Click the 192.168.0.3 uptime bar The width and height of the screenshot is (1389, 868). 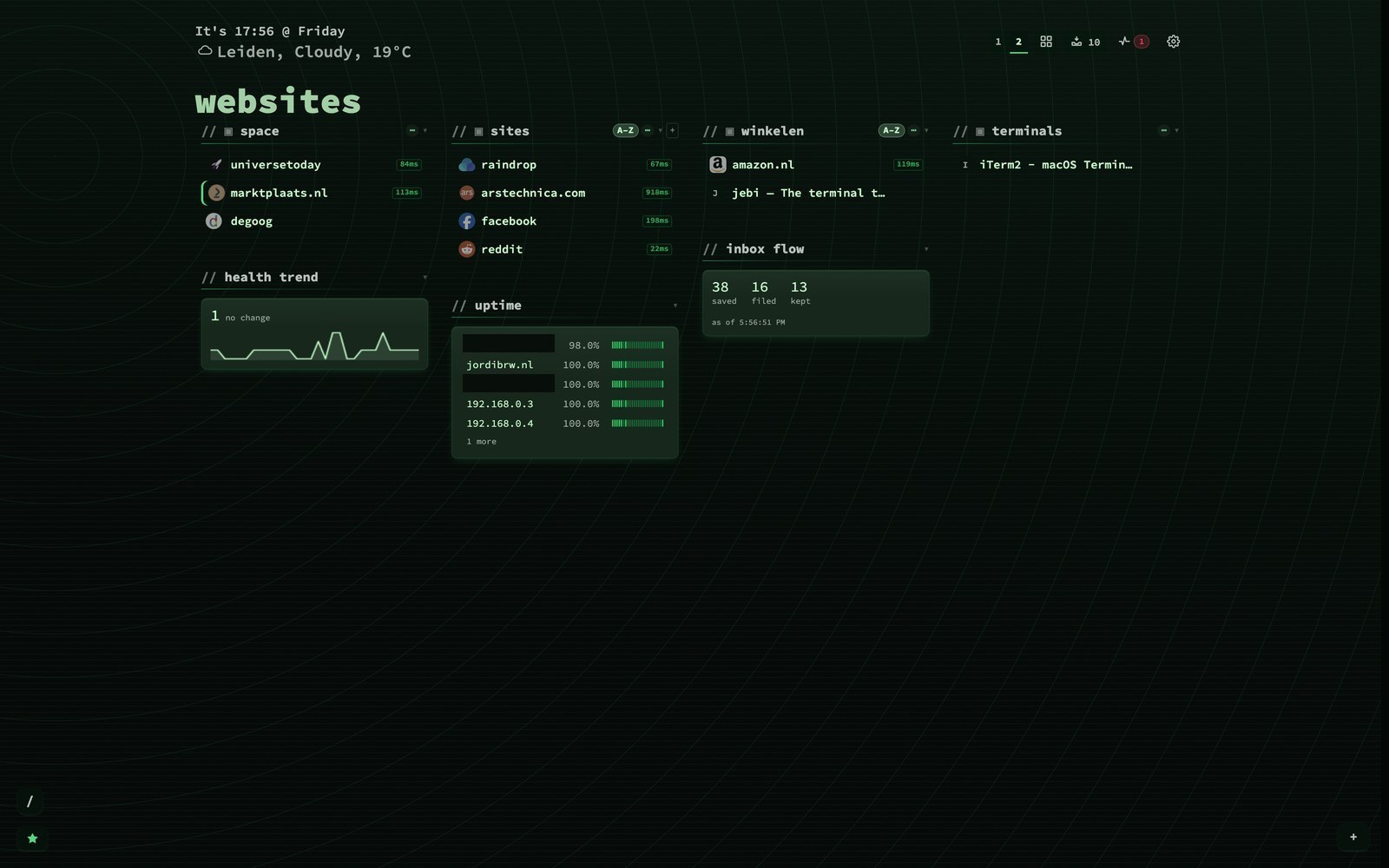click(x=637, y=404)
